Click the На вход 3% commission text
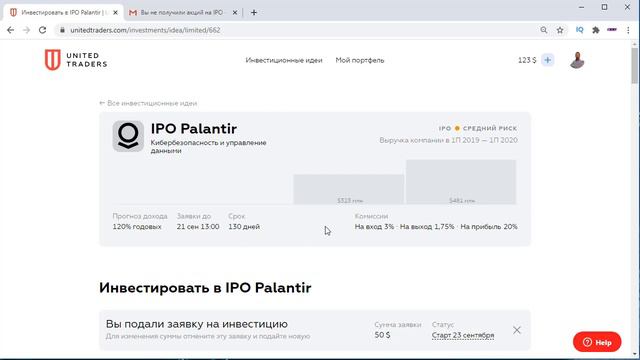Screen dimensions: 640x360 (374, 227)
